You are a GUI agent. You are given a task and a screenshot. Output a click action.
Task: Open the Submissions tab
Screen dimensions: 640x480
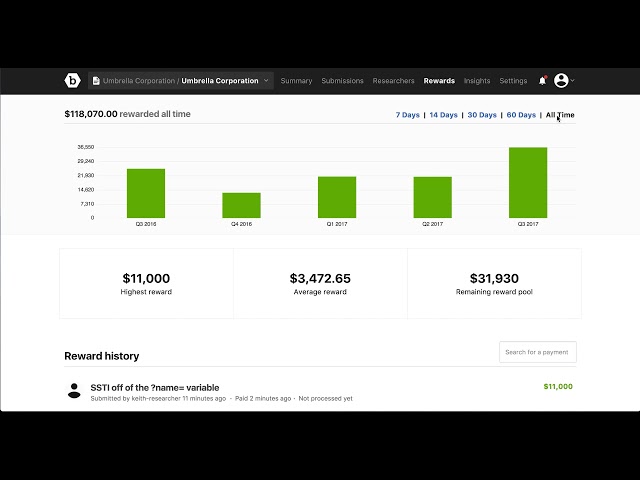(342, 81)
